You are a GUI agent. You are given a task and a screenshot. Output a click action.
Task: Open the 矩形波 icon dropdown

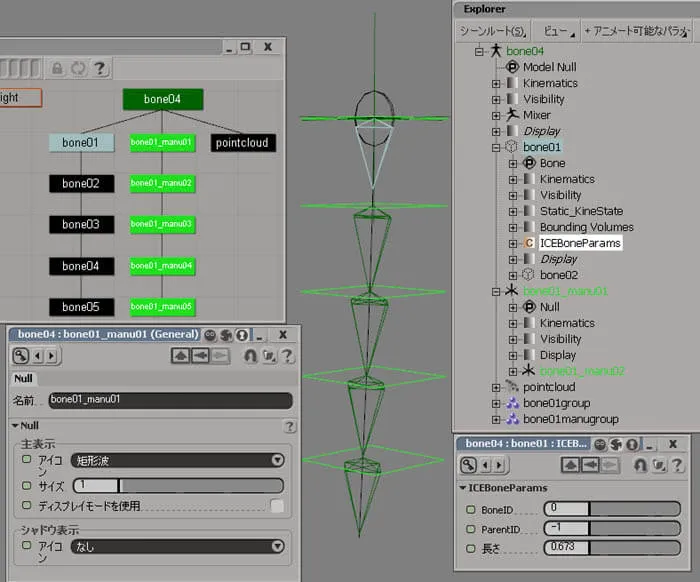(178, 460)
